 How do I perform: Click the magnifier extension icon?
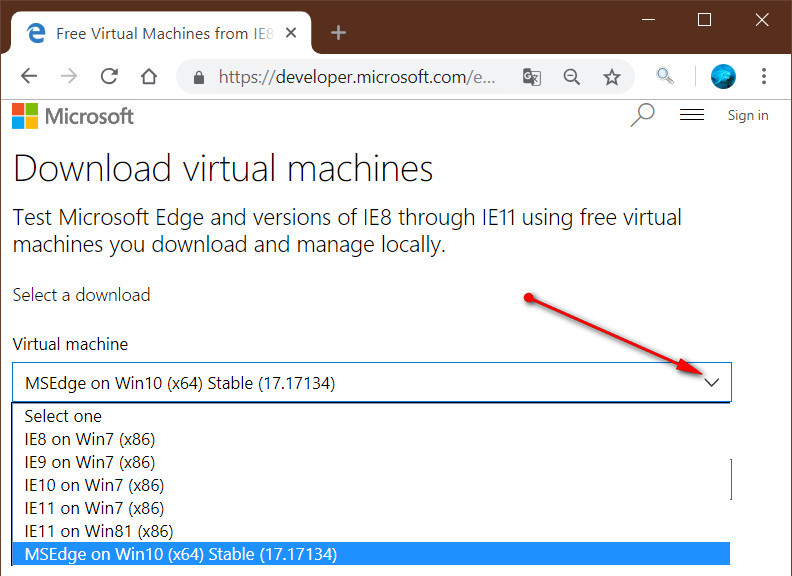[665, 76]
